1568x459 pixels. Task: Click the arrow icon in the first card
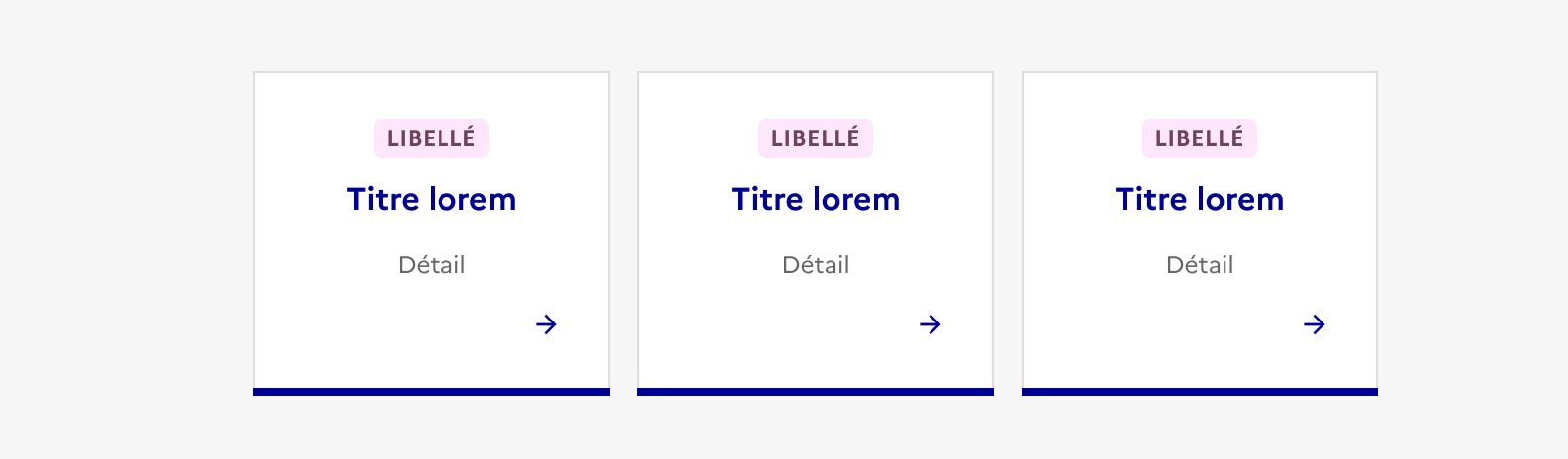[x=546, y=324]
